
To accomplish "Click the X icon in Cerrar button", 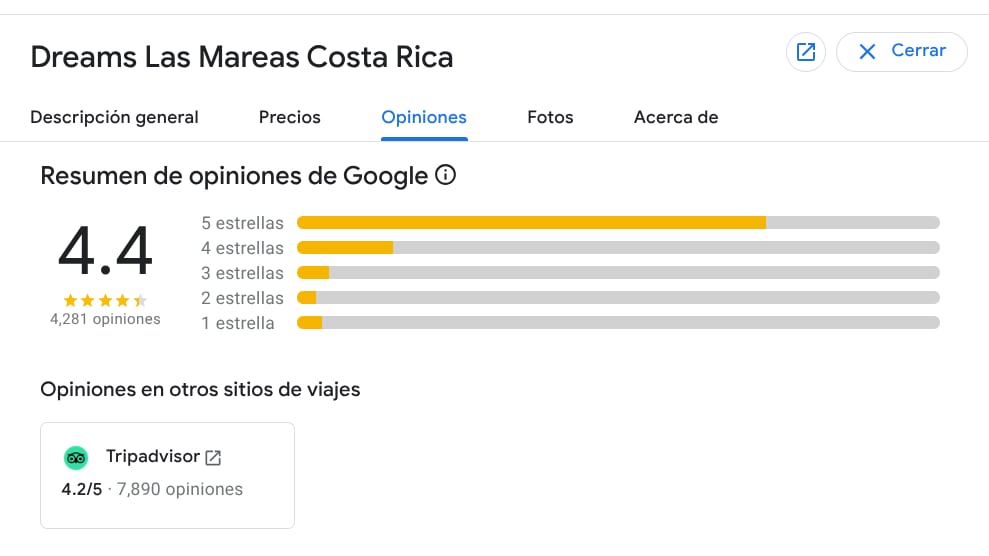I will (x=867, y=51).
